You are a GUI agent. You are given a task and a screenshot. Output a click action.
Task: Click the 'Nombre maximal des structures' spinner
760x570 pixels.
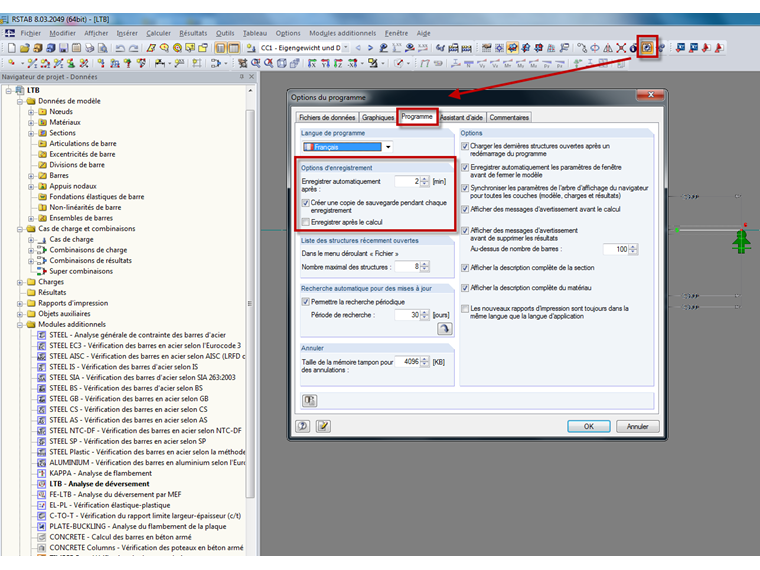coord(425,267)
